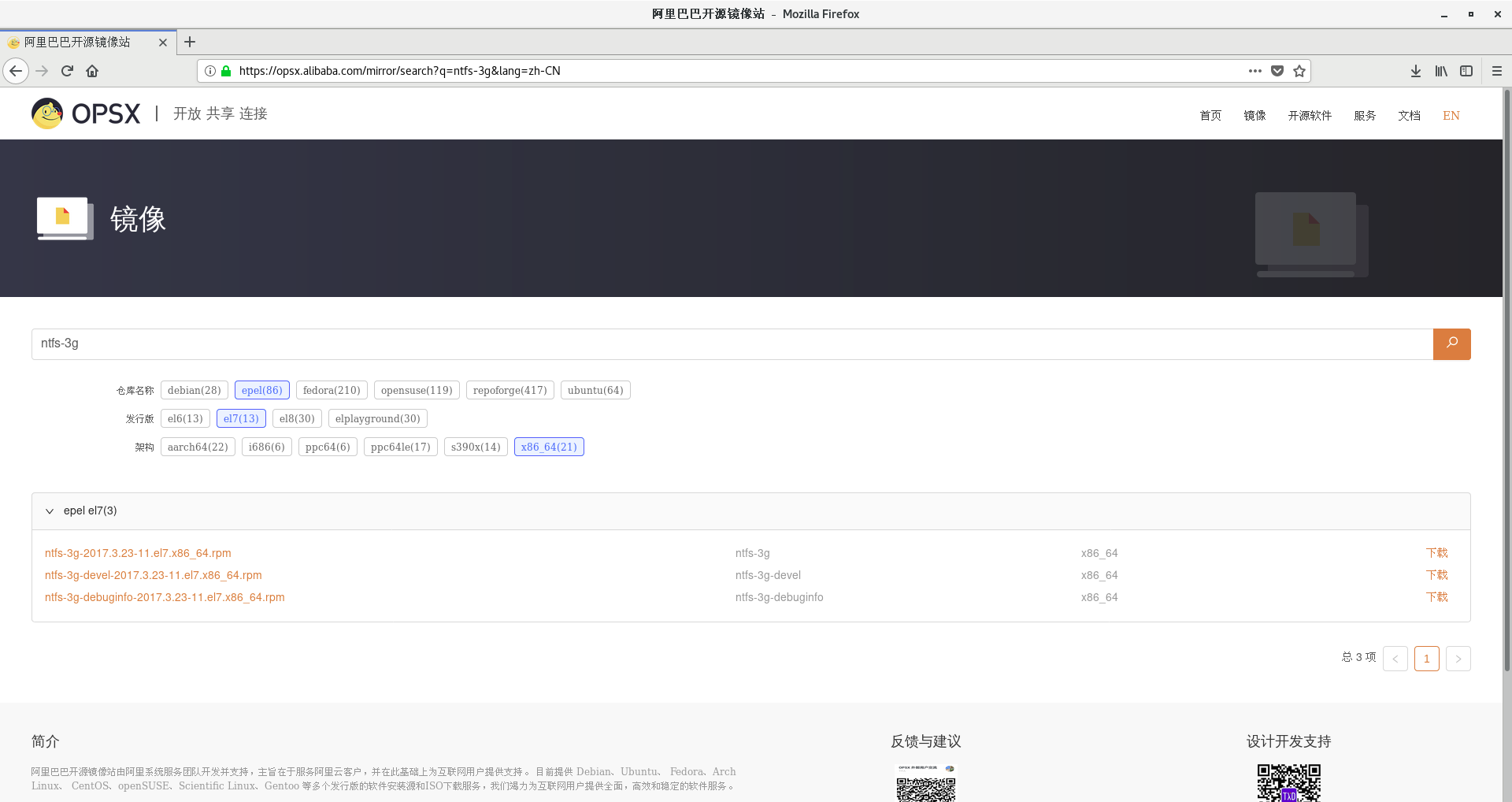Open 文档 in the site navigation
Viewport: 1512px width, 802px height.
(x=1409, y=115)
